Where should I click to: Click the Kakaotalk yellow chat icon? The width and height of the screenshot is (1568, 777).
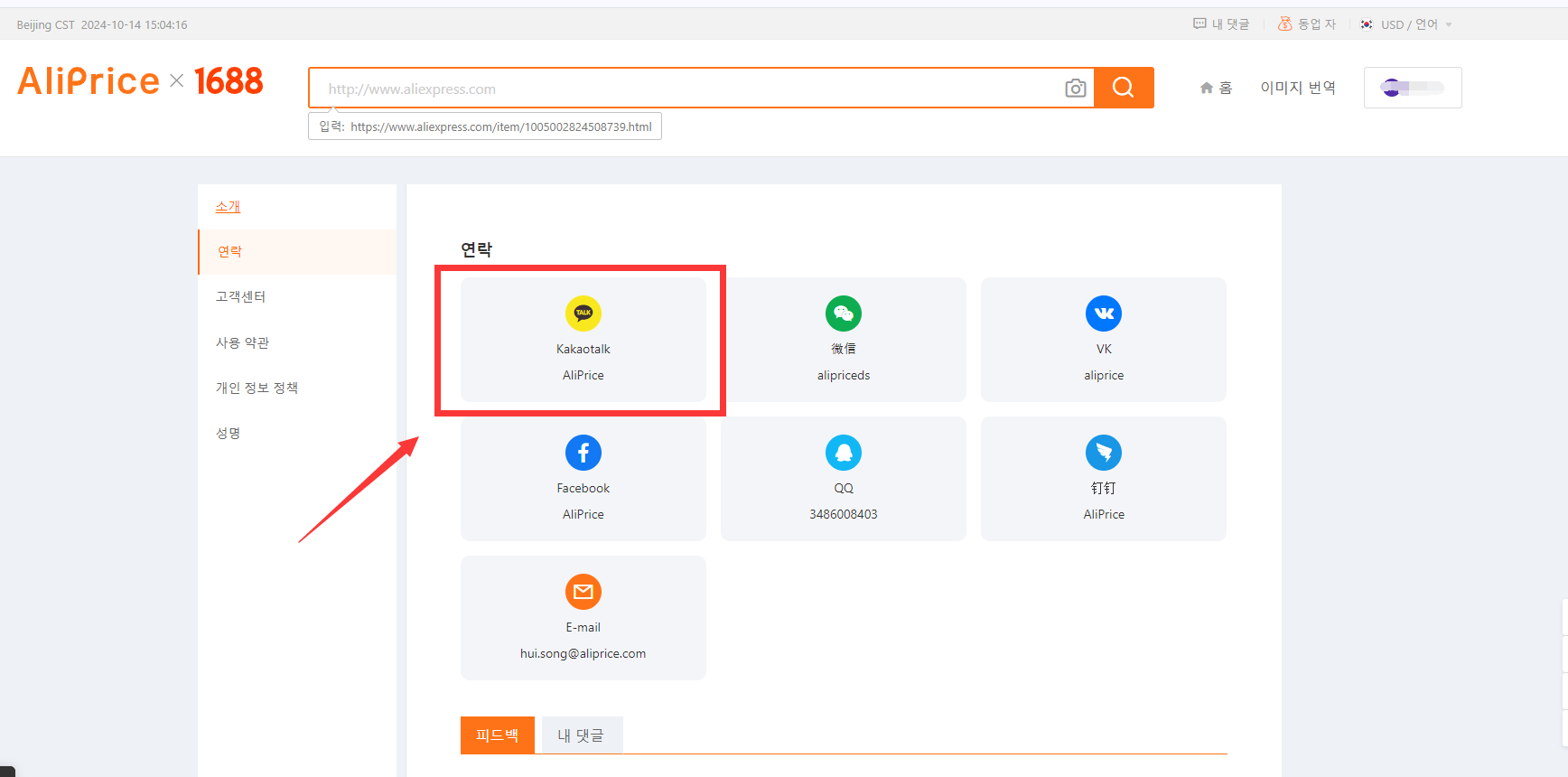click(x=583, y=314)
